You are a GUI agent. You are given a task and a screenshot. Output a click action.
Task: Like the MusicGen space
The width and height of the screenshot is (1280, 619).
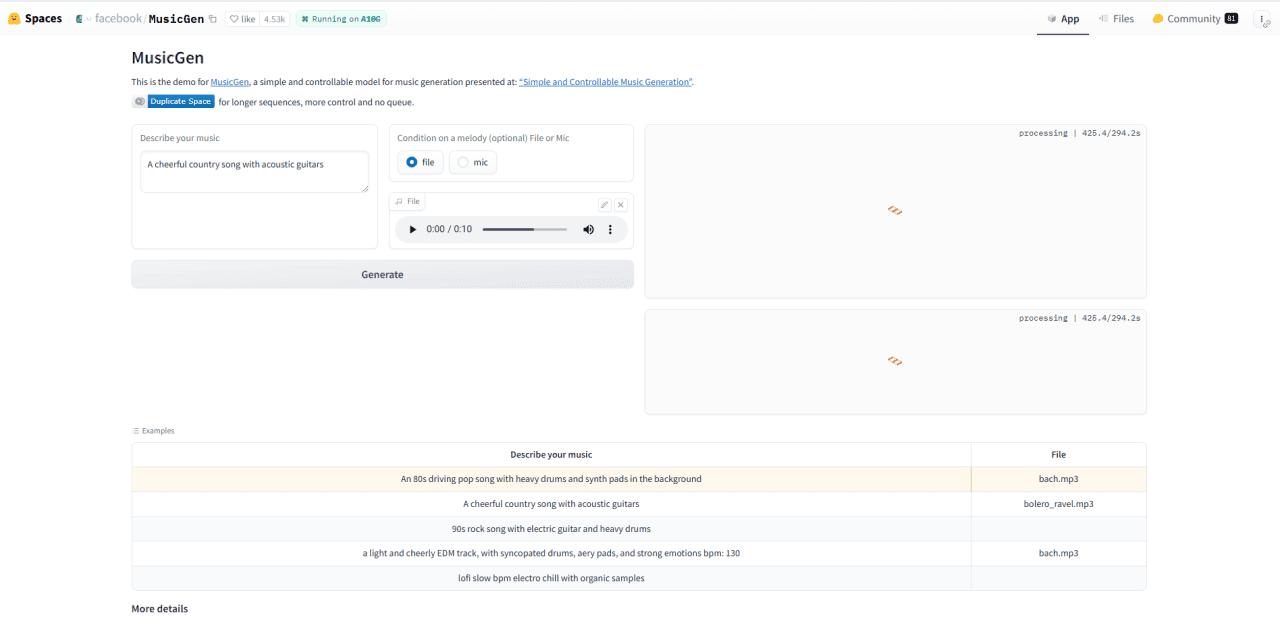(243, 19)
